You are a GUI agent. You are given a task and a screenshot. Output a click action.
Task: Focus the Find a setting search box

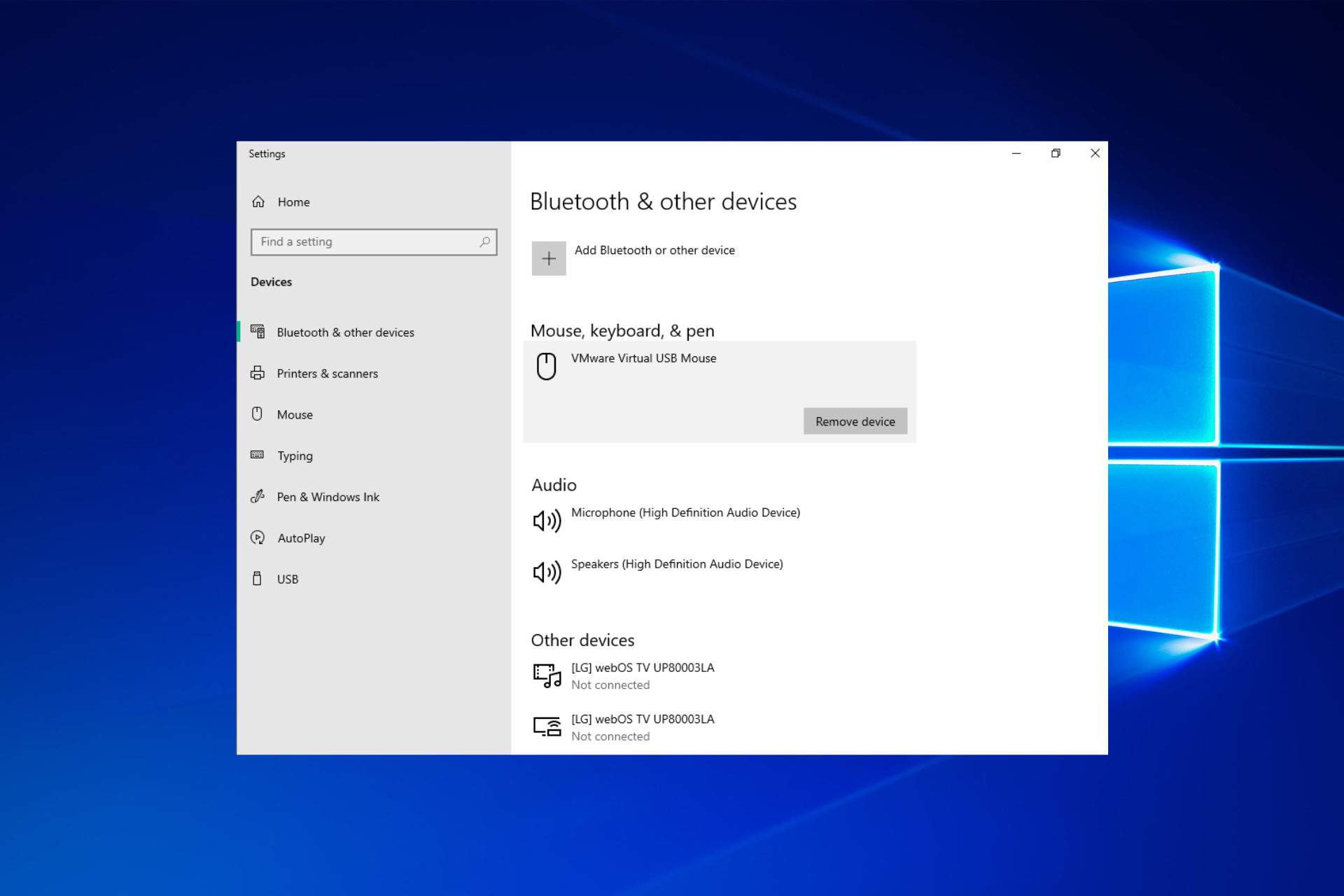click(x=374, y=242)
